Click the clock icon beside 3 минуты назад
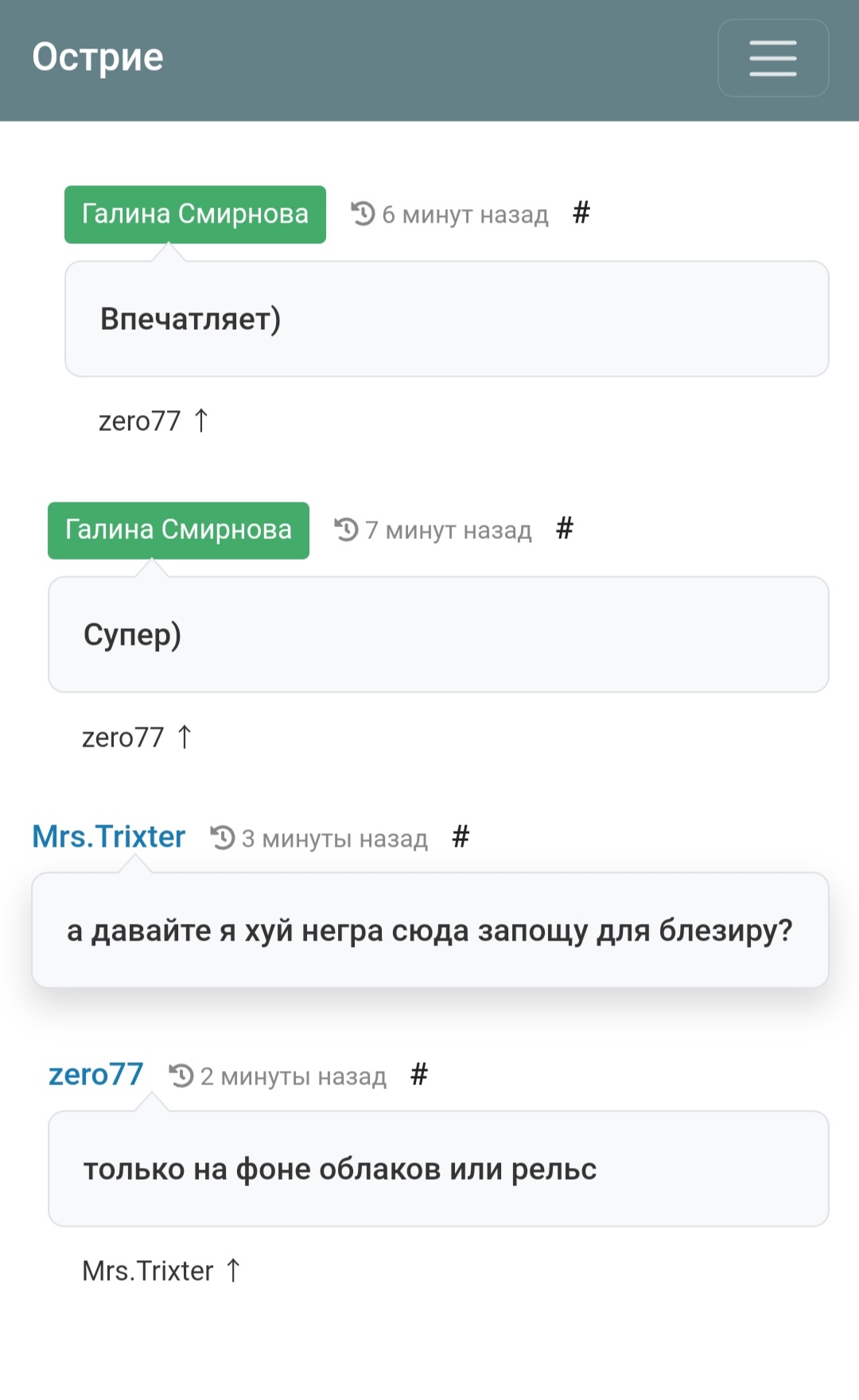The width and height of the screenshot is (859, 1400). click(223, 837)
